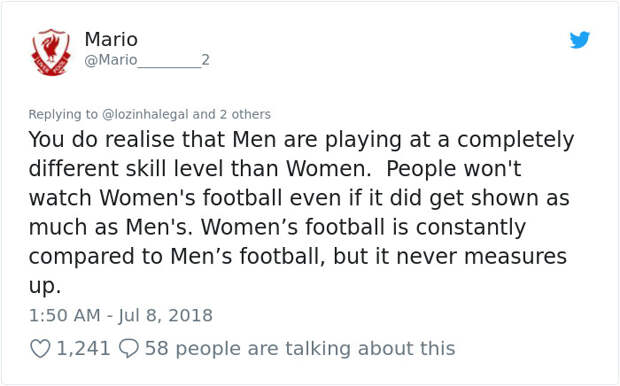Click the @Mario________2 handle

click(147, 60)
